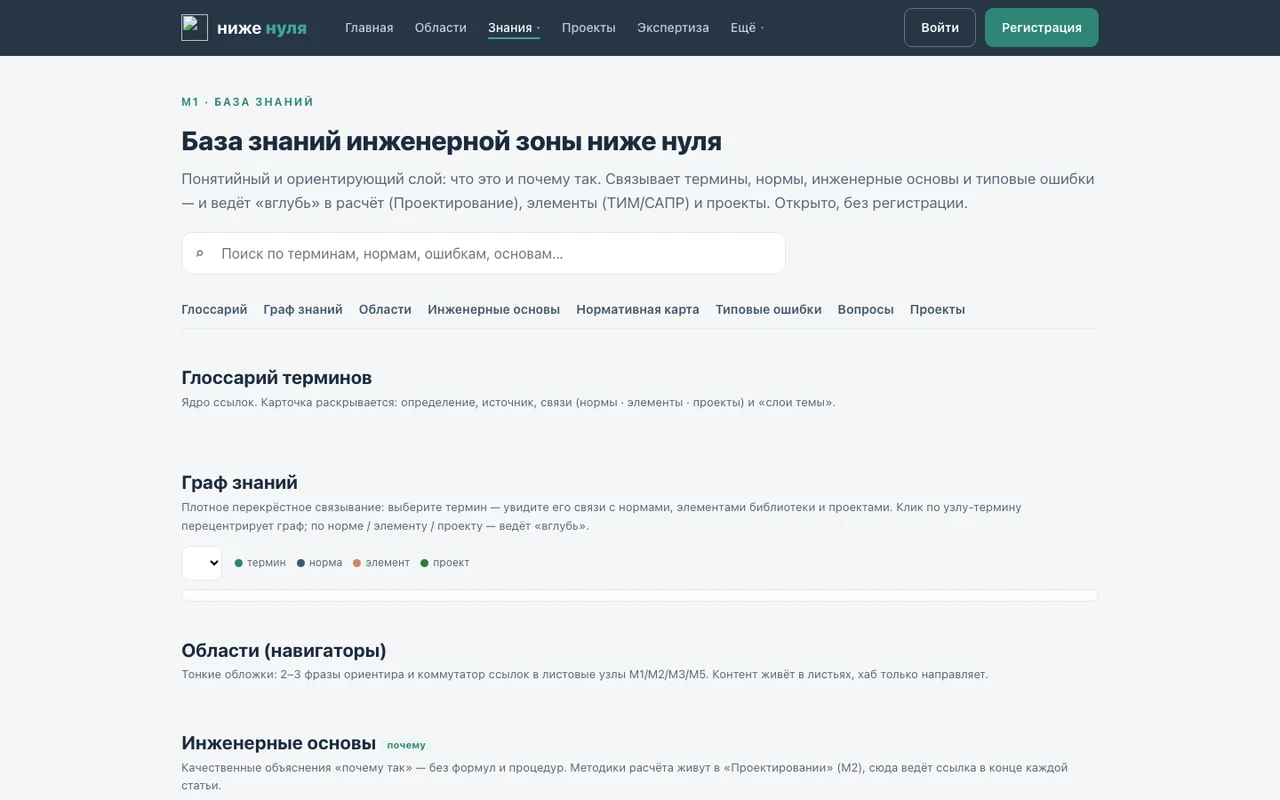Jump to Глоссарий section tab
Image resolution: width=1280 pixels, height=800 pixels.
click(214, 310)
